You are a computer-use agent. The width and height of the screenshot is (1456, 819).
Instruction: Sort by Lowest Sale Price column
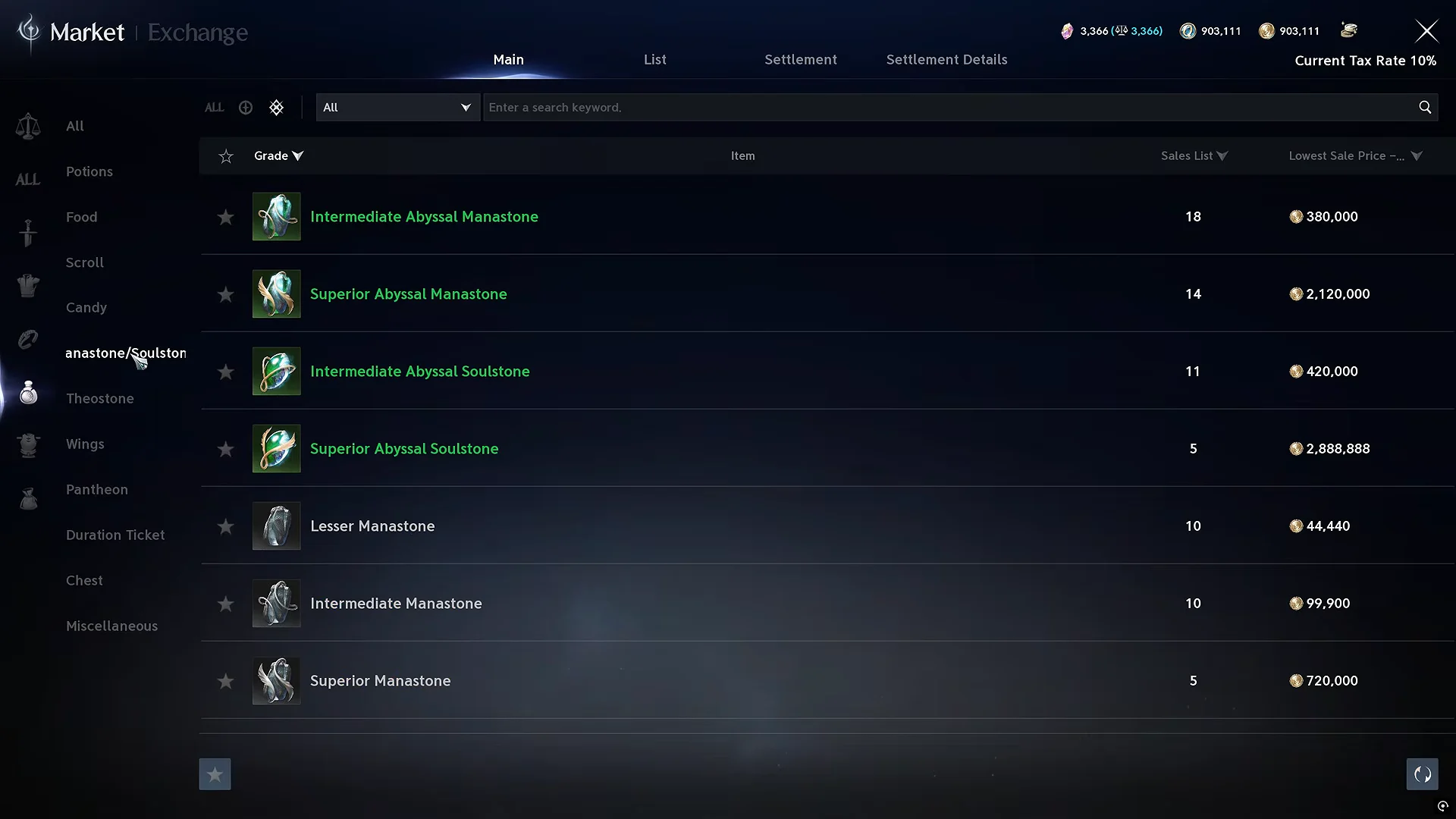tap(1355, 155)
